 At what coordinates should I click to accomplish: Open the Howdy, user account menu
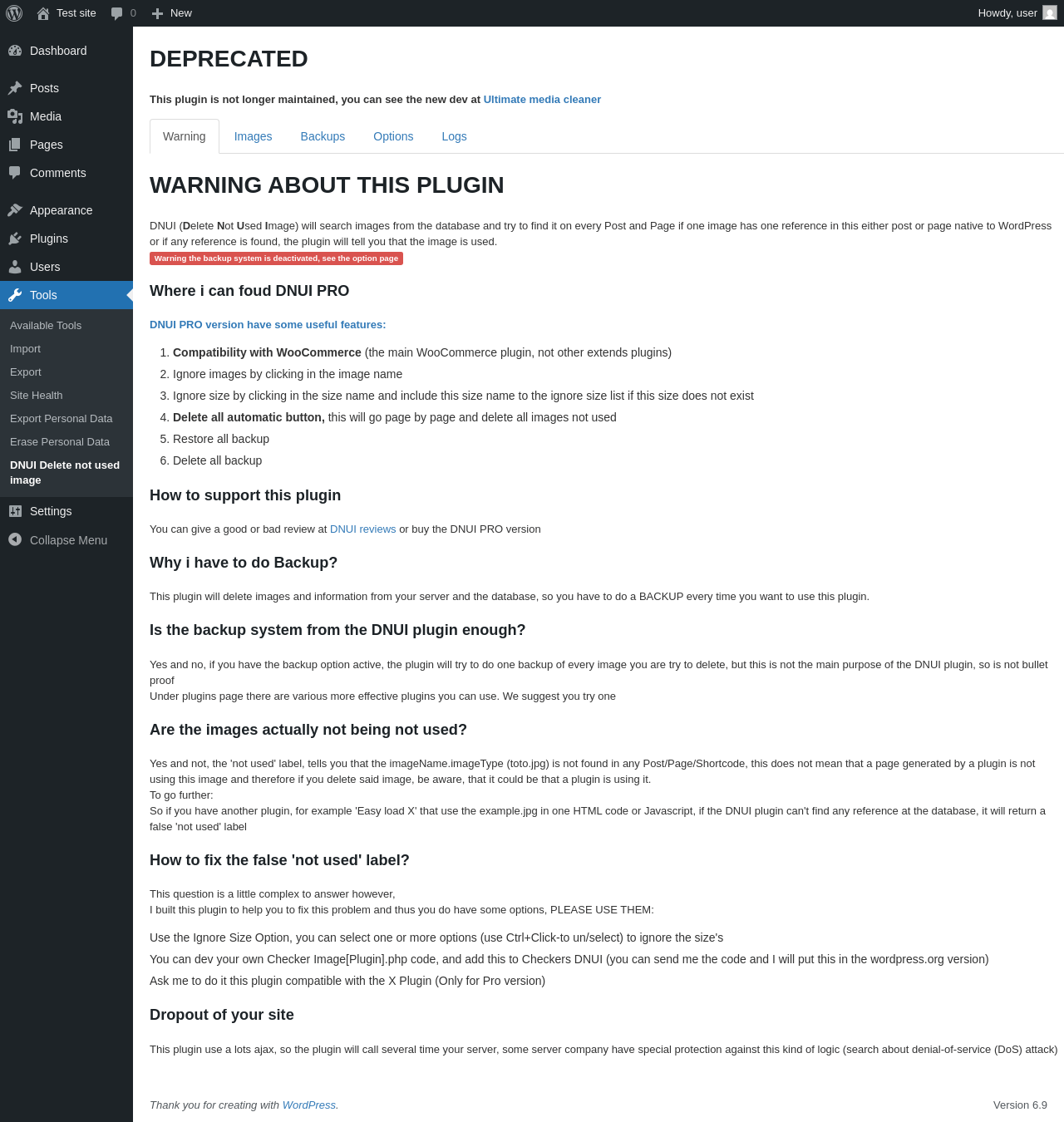[1017, 13]
